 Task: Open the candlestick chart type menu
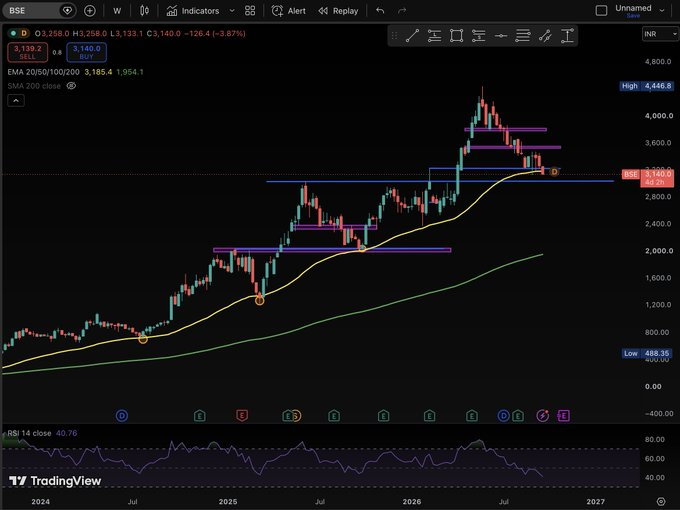[144, 11]
